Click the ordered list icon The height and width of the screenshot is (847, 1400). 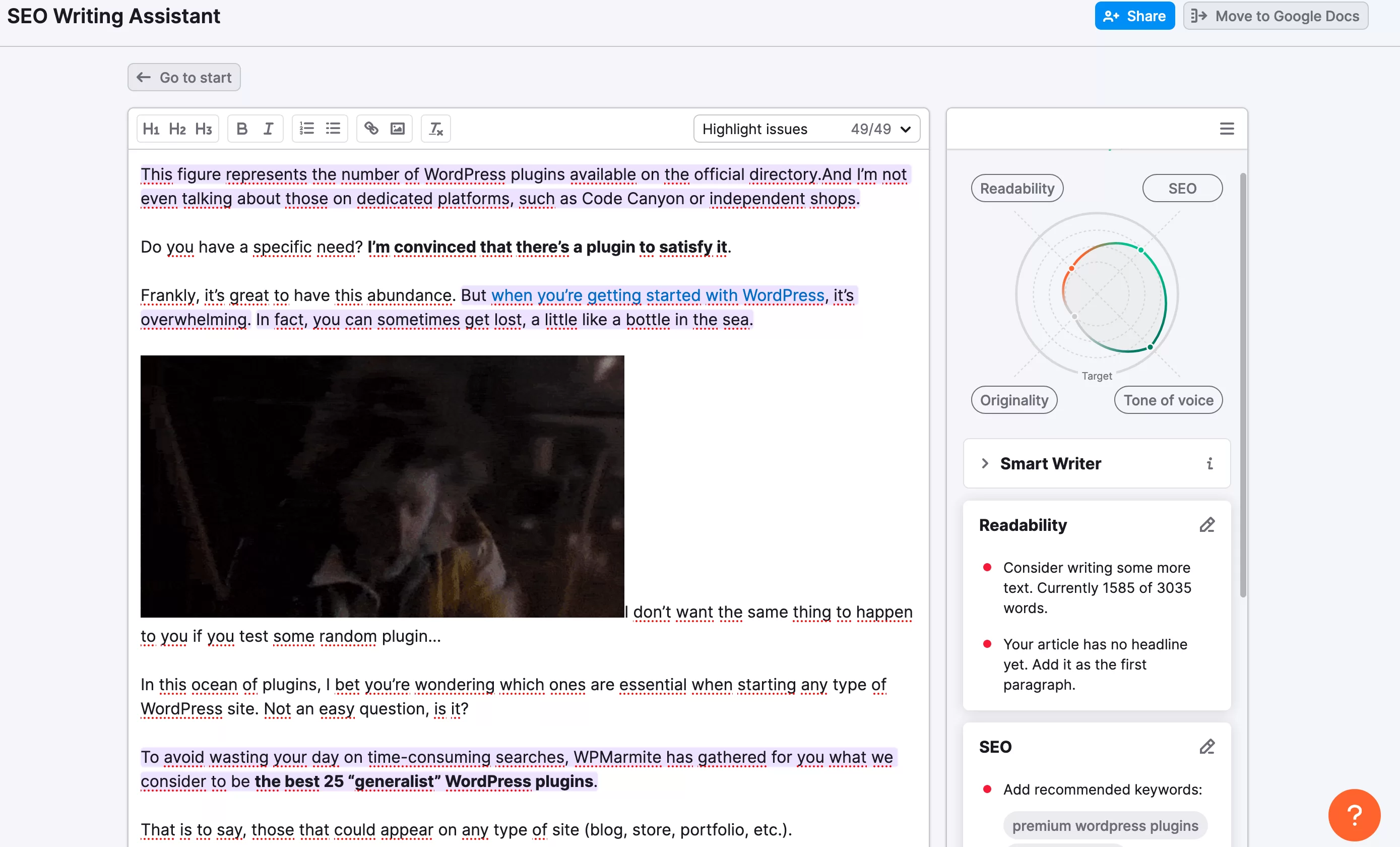pos(307,127)
